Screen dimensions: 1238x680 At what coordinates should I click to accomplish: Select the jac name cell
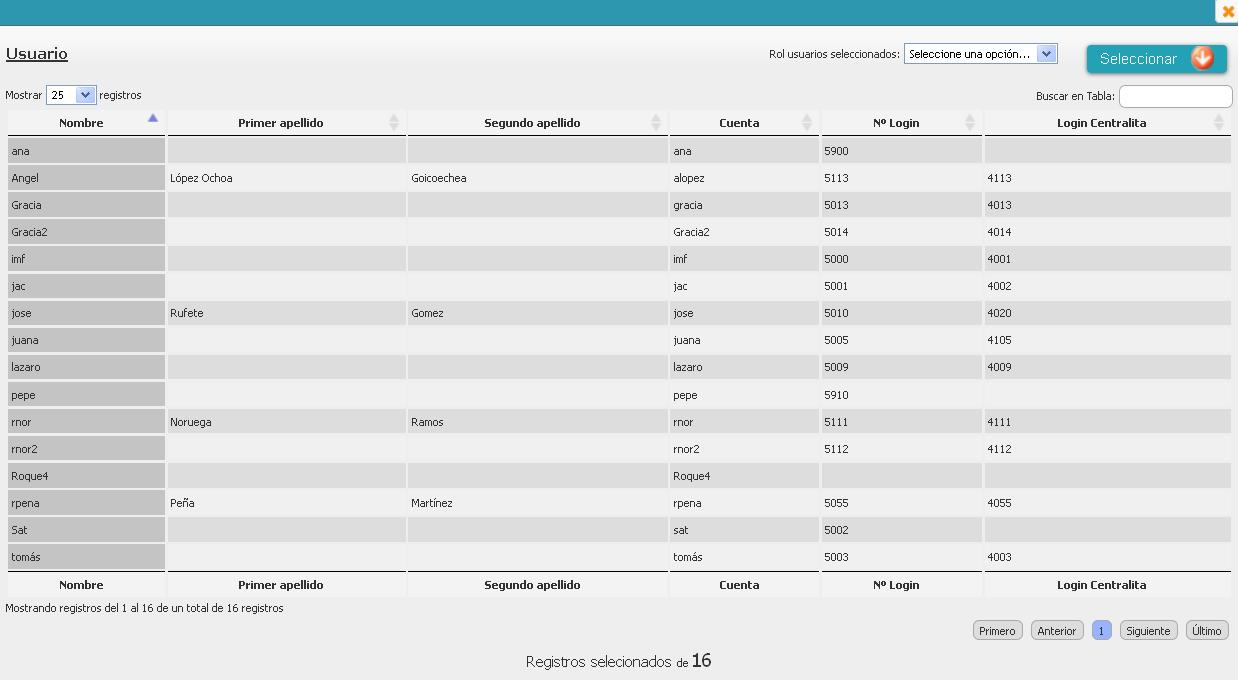[x=86, y=286]
